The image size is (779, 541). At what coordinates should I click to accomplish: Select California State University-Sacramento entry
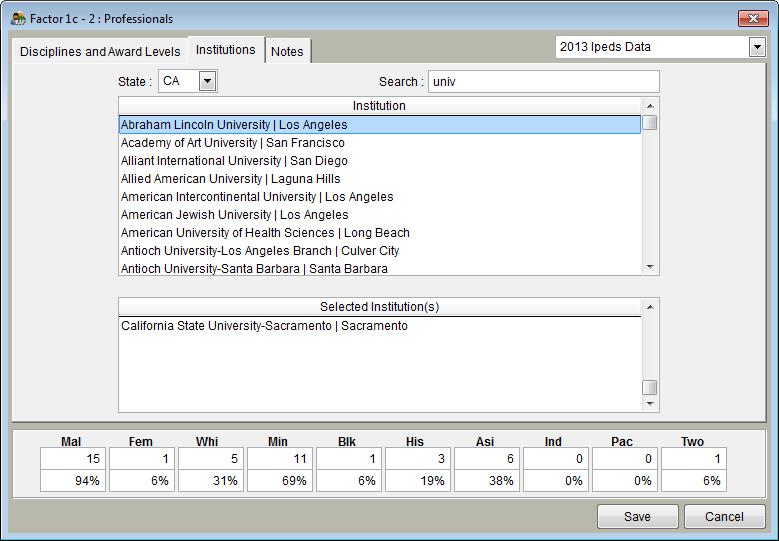coord(380,326)
